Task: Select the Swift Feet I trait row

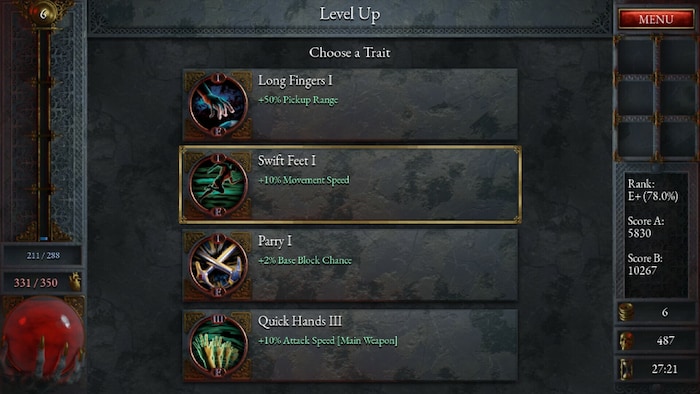Action: pos(350,185)
